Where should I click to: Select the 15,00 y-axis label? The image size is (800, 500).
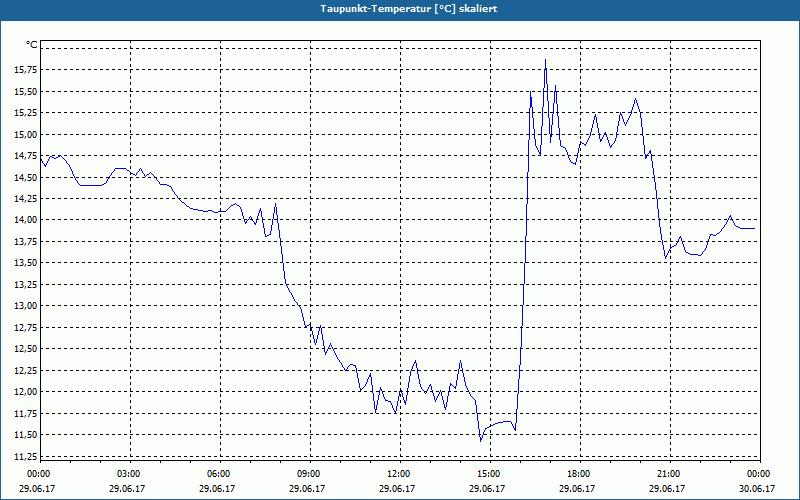coord(26,135)
